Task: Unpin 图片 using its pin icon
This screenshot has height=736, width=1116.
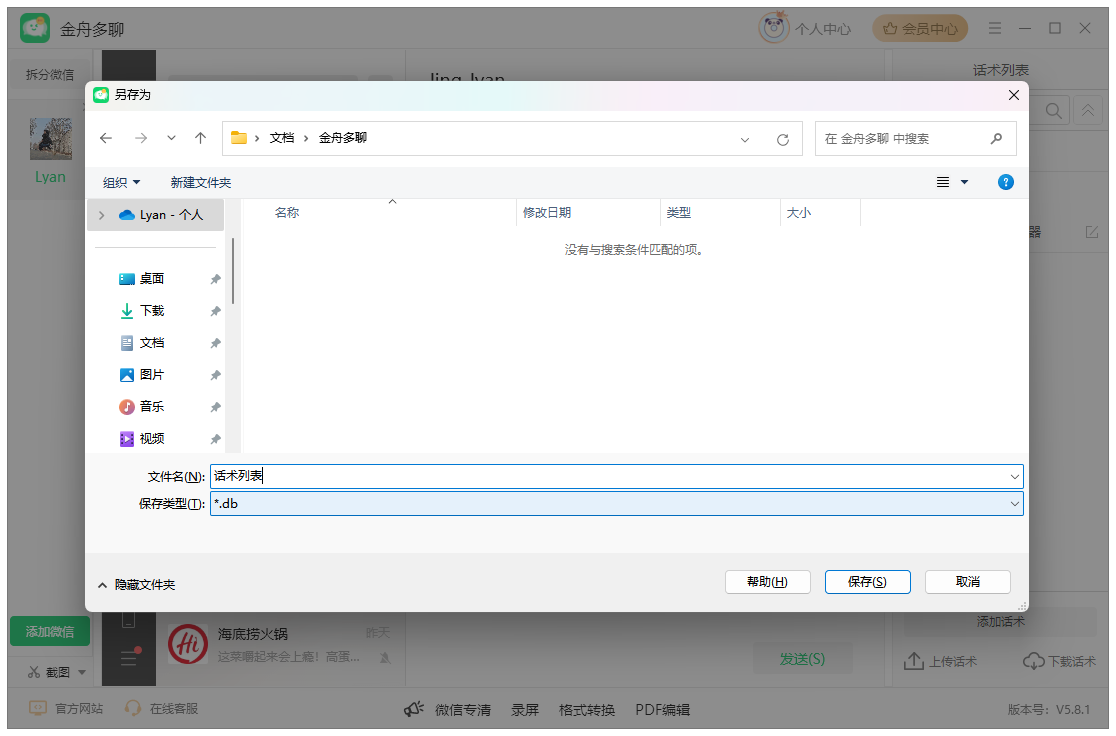Action: point(216,375)
